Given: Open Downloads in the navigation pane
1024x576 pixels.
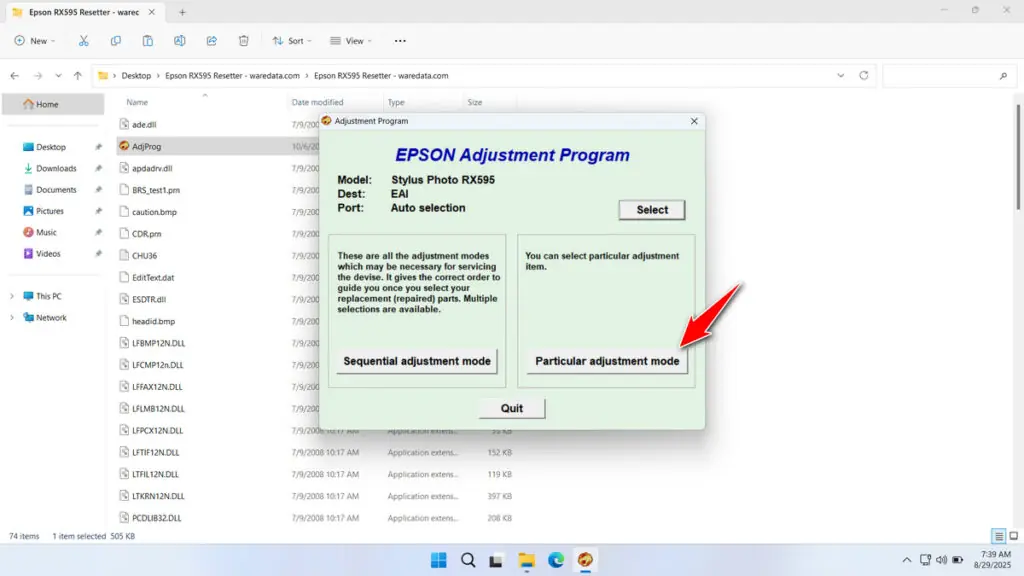Looking at the screenshot, I should point(56,168).
